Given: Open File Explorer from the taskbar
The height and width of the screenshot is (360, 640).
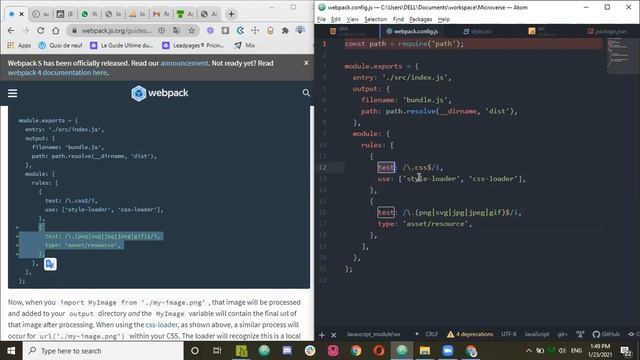Looking at the screenshot, I should 424,351.
